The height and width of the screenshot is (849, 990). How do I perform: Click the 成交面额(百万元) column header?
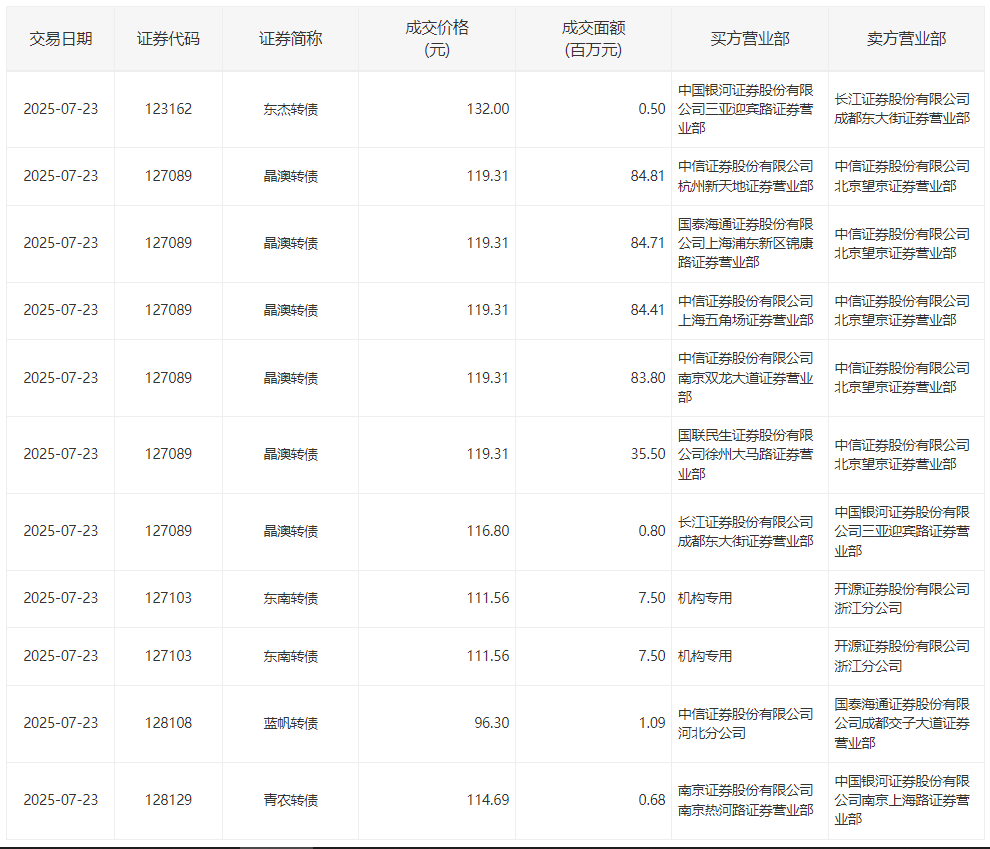click(x=593, y=39)
